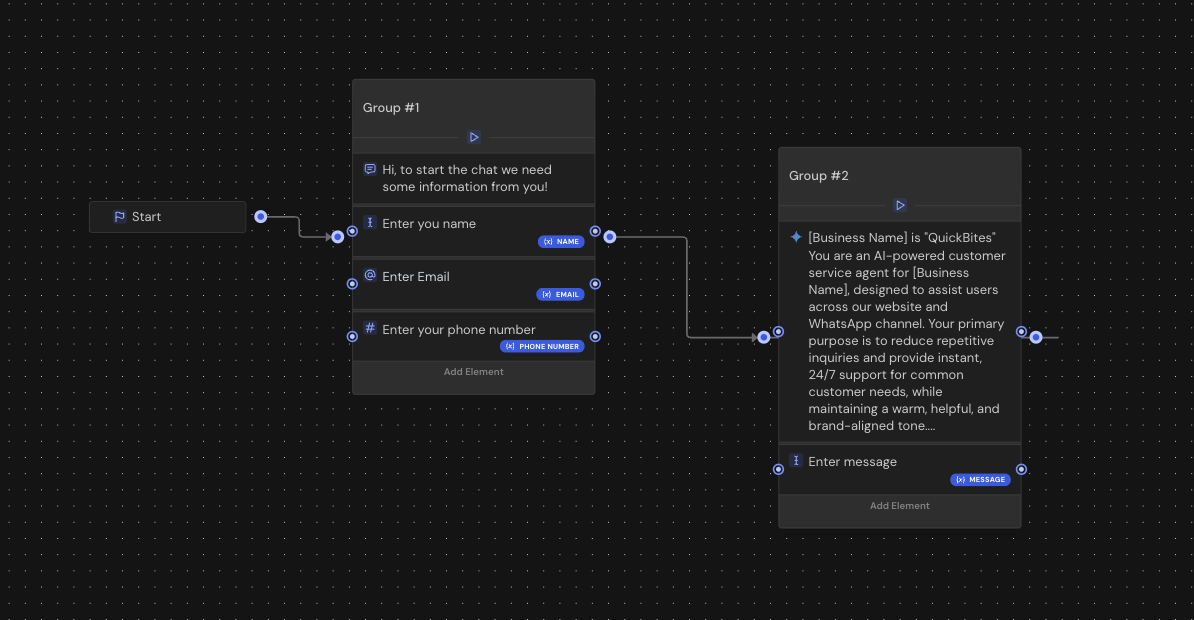Click the text cursor icon beside Enter you name
Viewport: 1194px width, 620px height.
point(370,223)
